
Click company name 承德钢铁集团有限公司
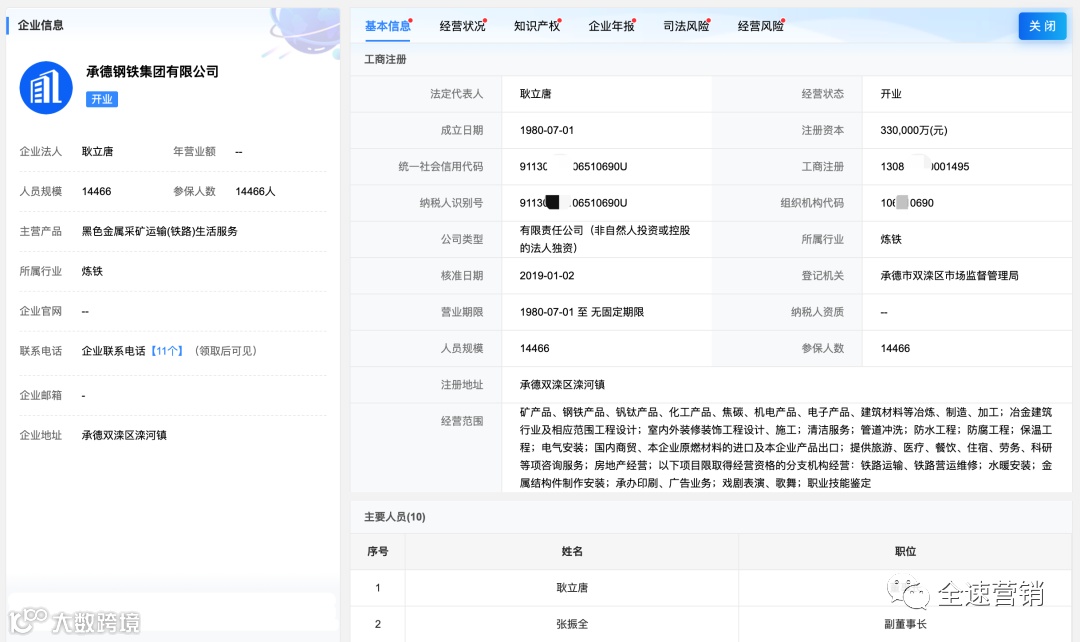coord(152,72)
